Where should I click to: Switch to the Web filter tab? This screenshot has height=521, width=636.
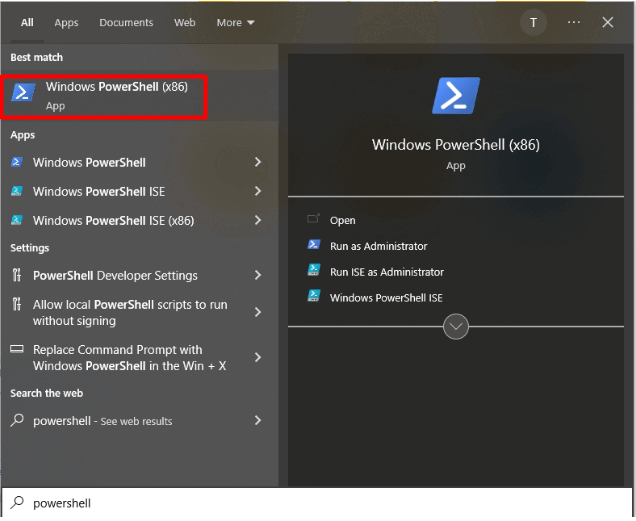tap(185, 23)
